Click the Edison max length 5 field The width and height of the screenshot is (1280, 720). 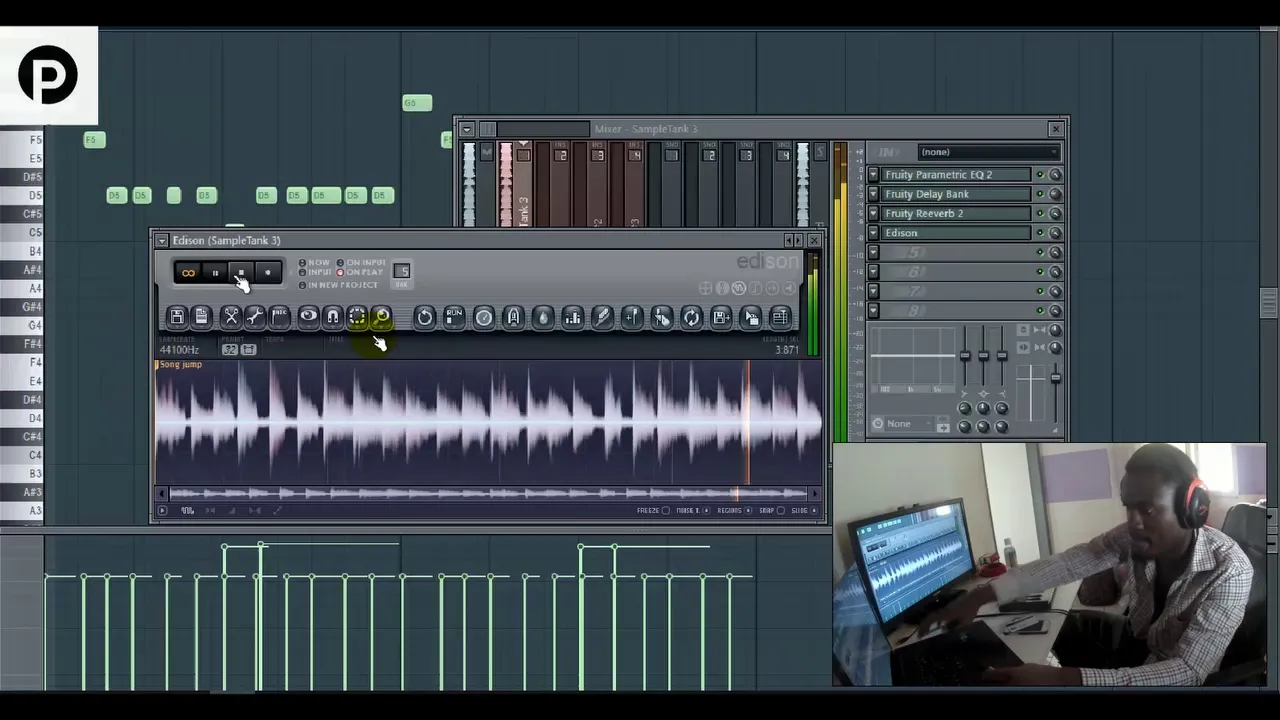pos(402,271)
